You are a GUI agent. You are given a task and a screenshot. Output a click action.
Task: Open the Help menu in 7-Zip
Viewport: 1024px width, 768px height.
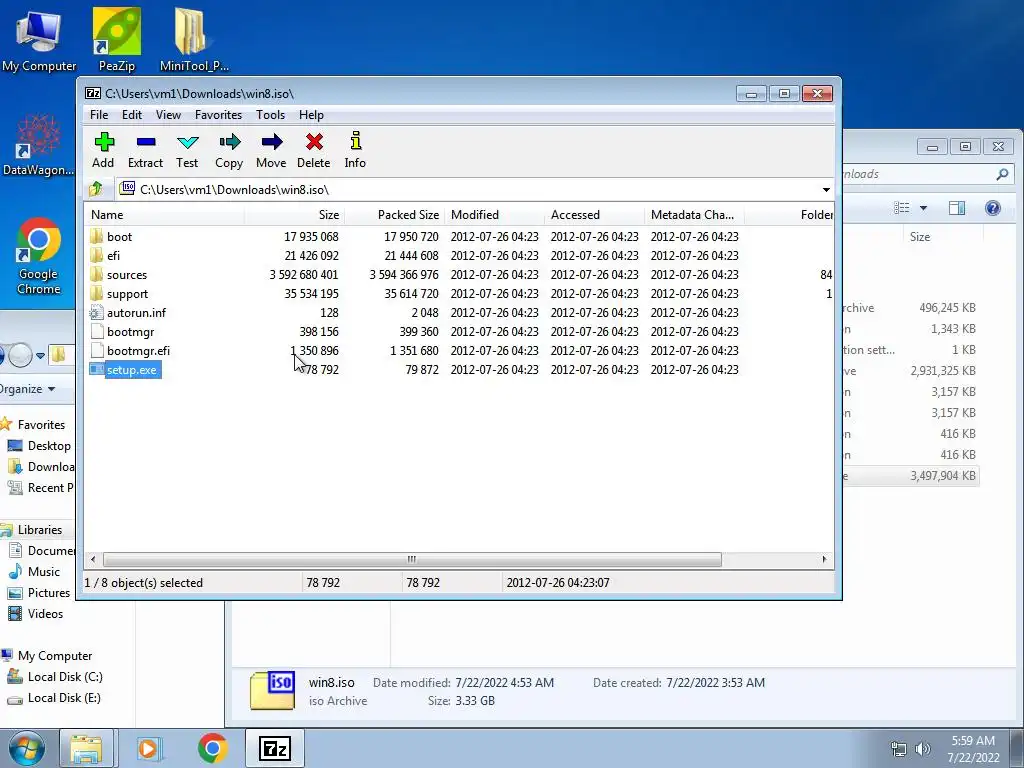[x=312, y=115]
